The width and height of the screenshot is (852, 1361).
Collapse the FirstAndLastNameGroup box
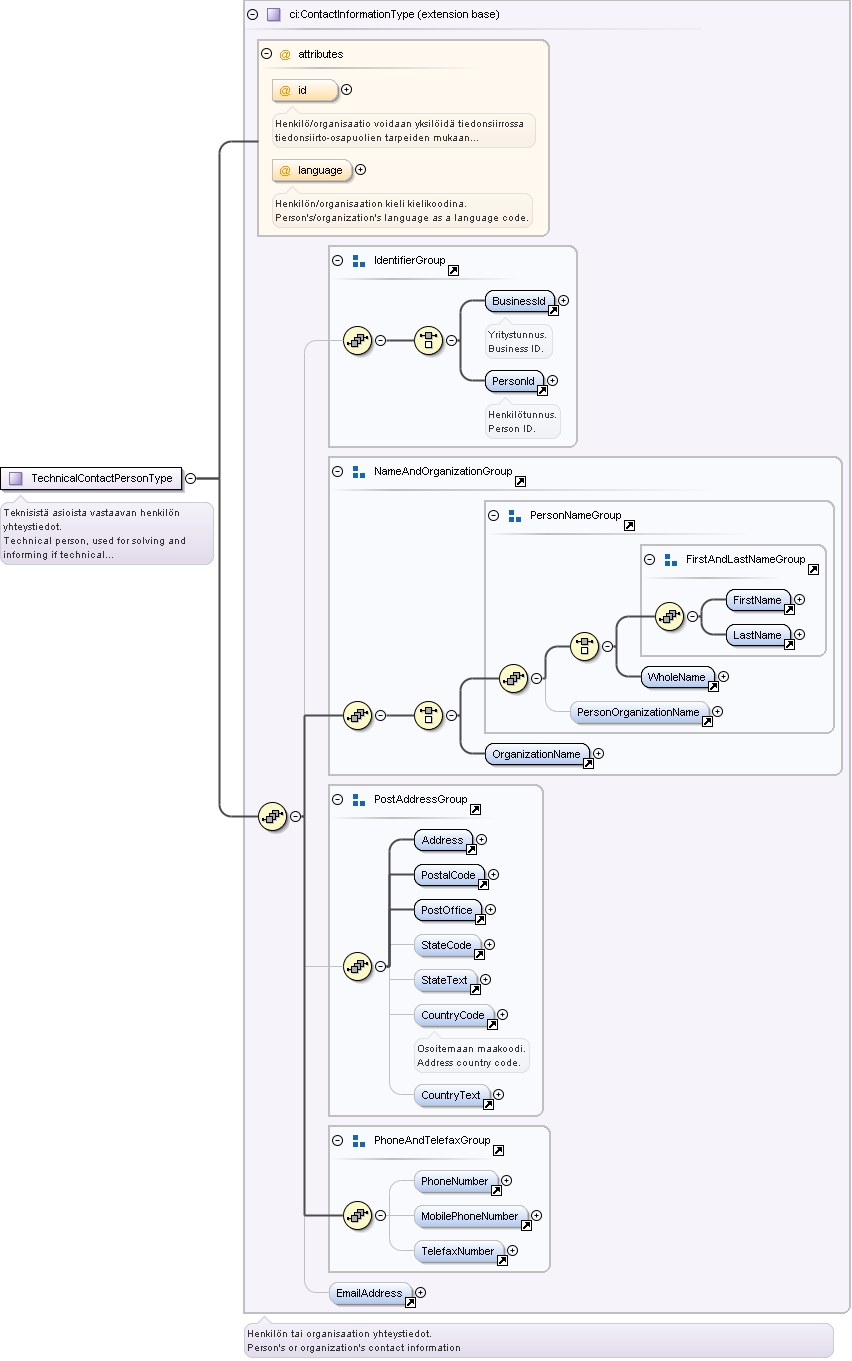click(650, 559)
